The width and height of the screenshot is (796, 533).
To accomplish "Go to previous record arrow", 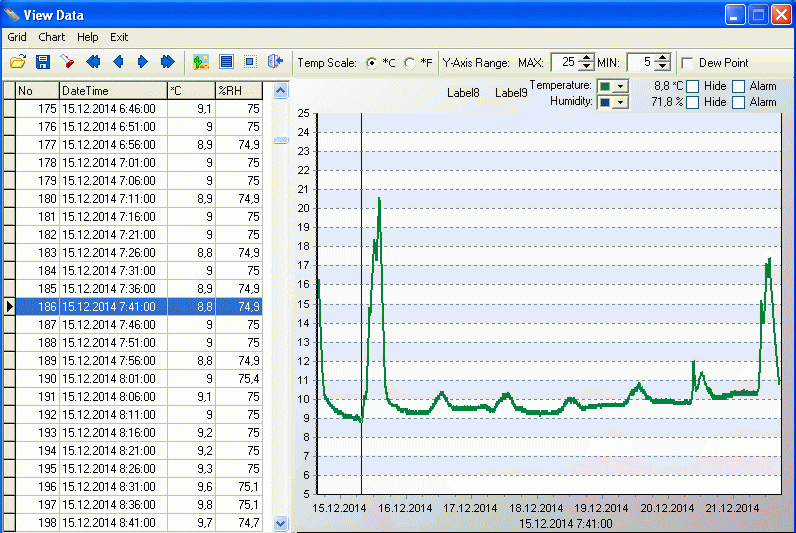I will pyautogui.click(x=118, y=62).
